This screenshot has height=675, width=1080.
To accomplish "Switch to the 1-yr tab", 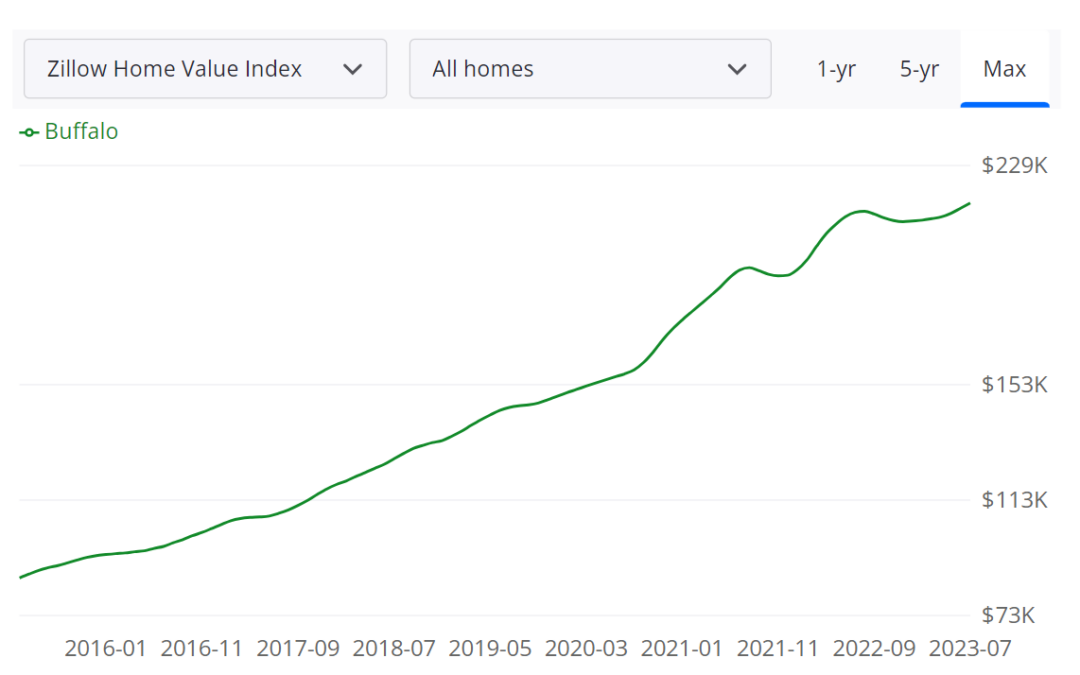I will (x=837, y=69).
